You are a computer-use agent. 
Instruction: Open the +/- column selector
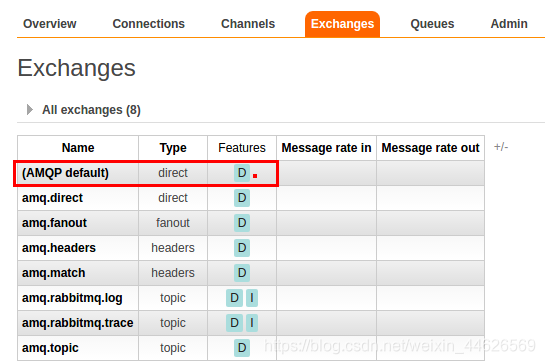click(501, 147)
